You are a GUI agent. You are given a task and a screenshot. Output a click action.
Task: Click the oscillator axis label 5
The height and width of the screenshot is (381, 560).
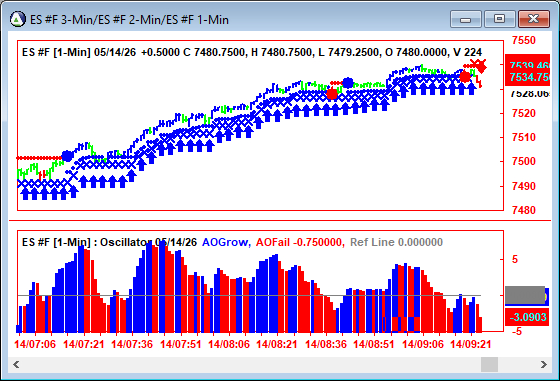pos(515,260)
